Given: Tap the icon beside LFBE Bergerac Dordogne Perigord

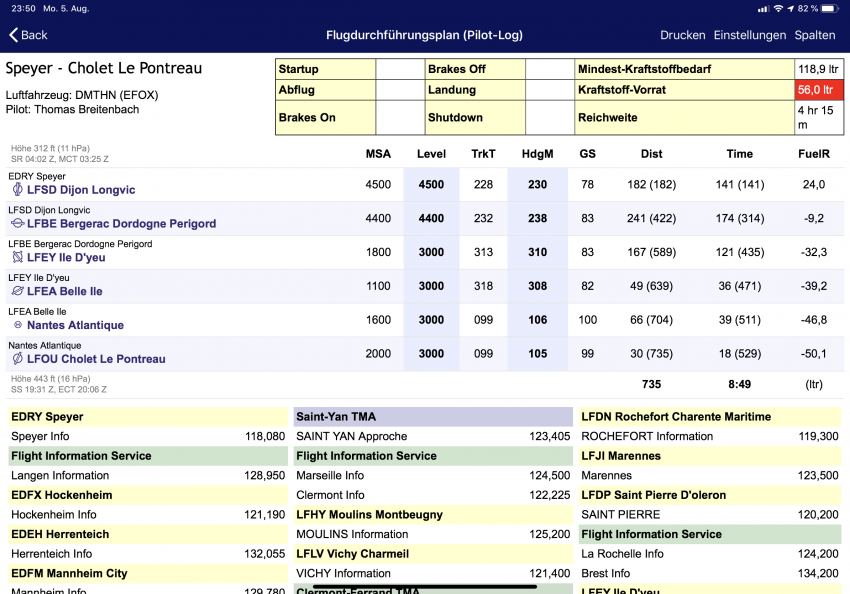Looking at the screenshot, I should (17, 223).
